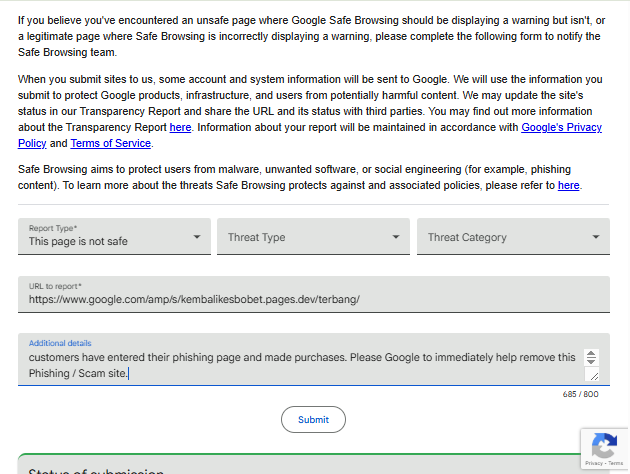Follow the 'here' link about Safe Browsing threats
The image size is (630, 474).
point(569,185)
